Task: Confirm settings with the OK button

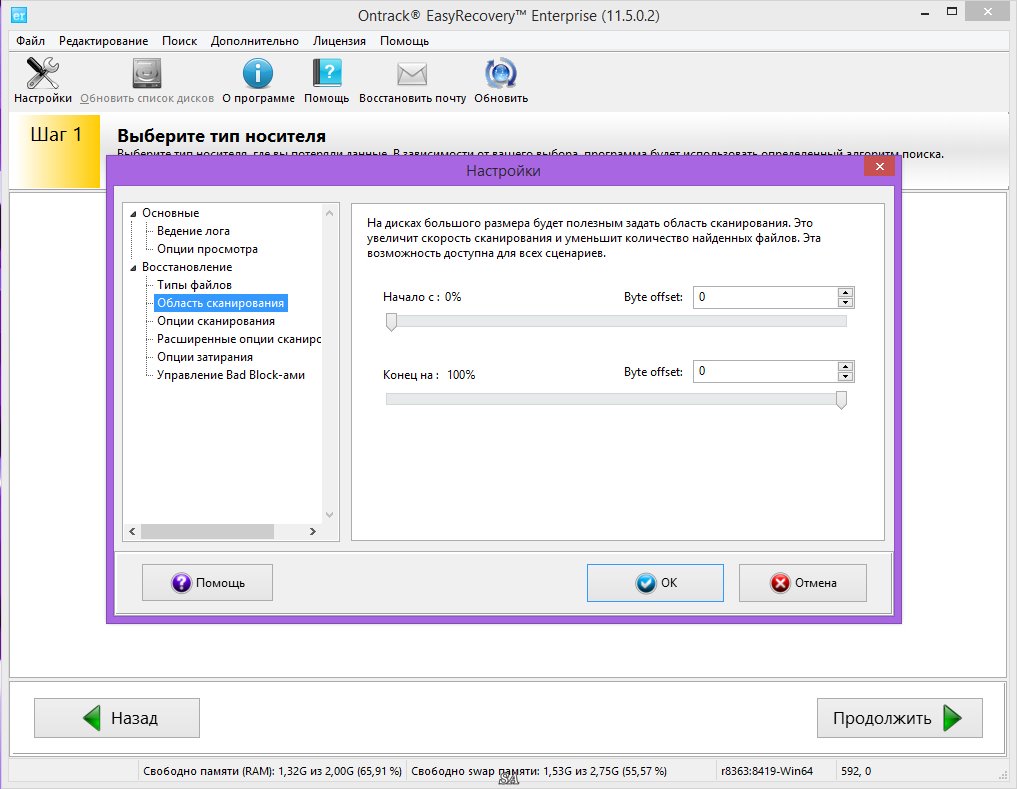Action: coord(655,583)
